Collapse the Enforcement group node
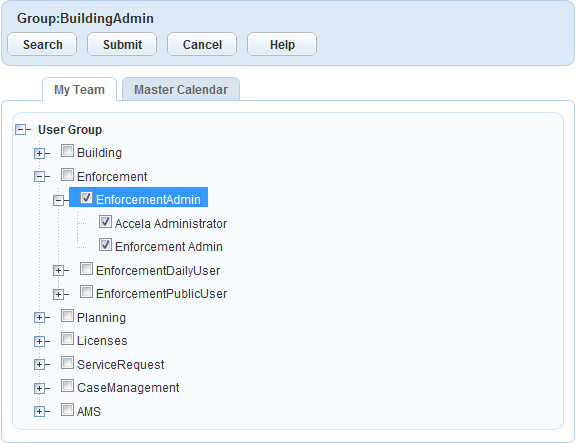 tap(39, 177)
